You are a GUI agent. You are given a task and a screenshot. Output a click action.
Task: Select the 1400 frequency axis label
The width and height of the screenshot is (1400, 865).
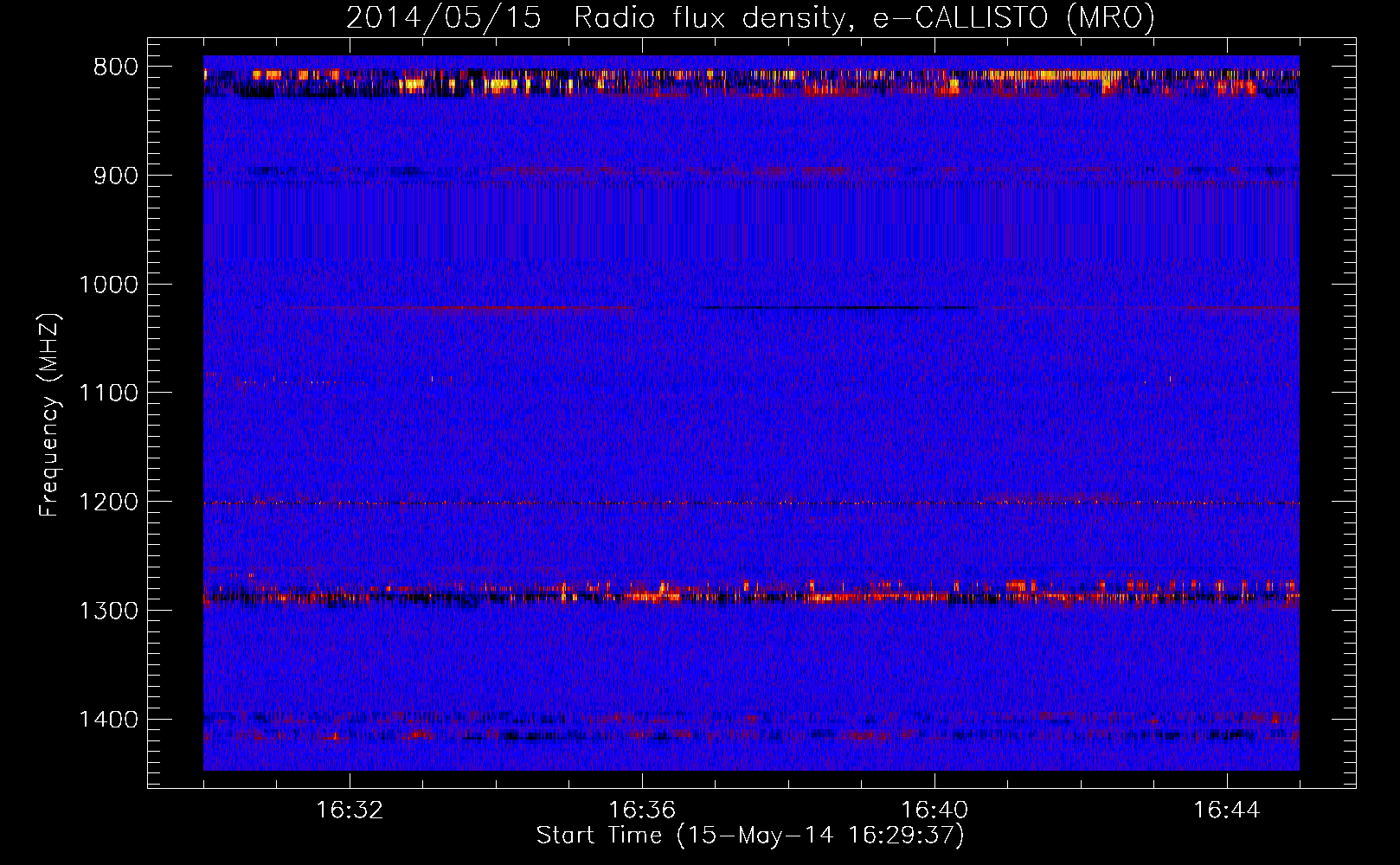coord(108,720)
